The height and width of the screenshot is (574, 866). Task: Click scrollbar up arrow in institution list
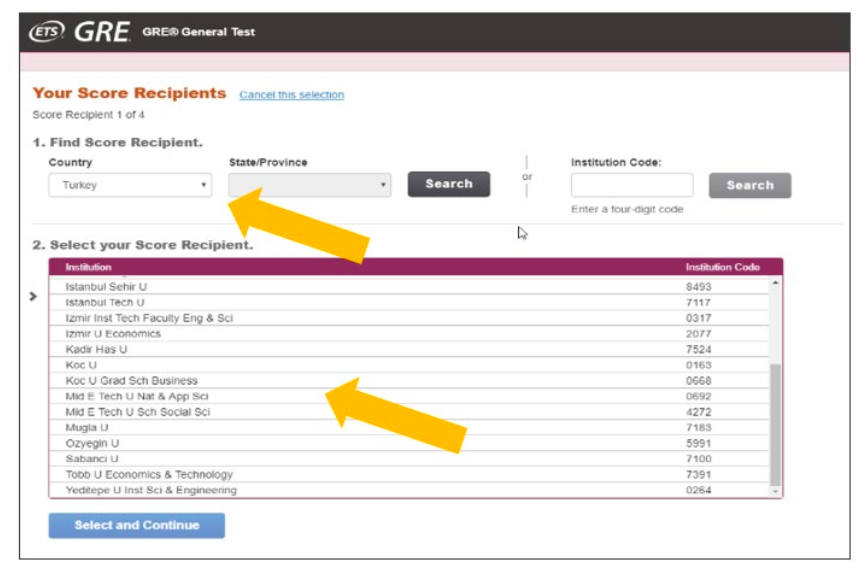point(775,284)
